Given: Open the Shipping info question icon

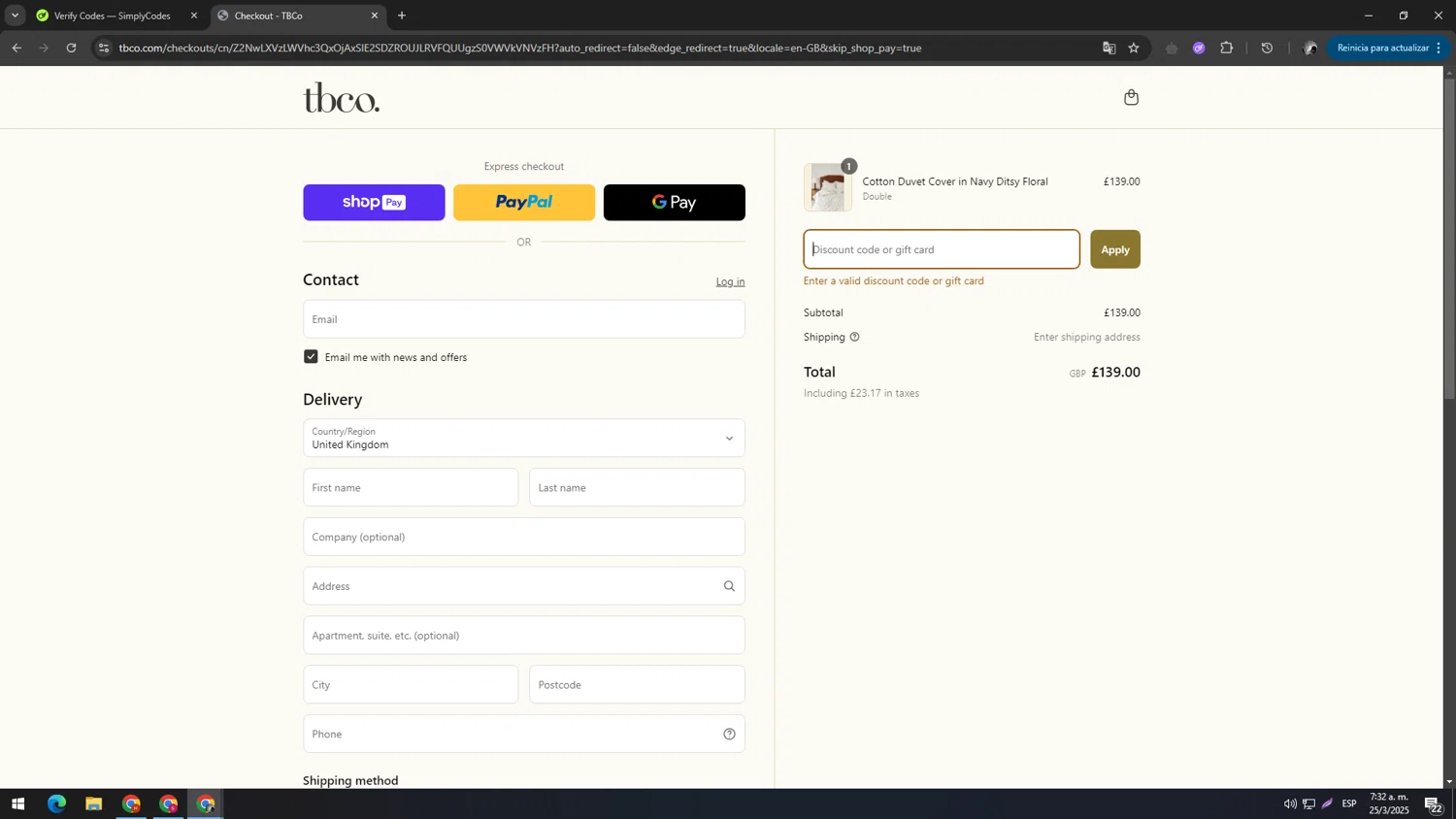Looking at the screenshot, I should tap(854, 337).
